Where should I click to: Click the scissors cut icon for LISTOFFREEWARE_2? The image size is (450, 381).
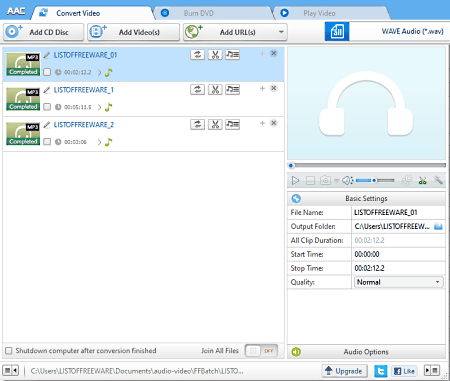click(x=215, y=124)
